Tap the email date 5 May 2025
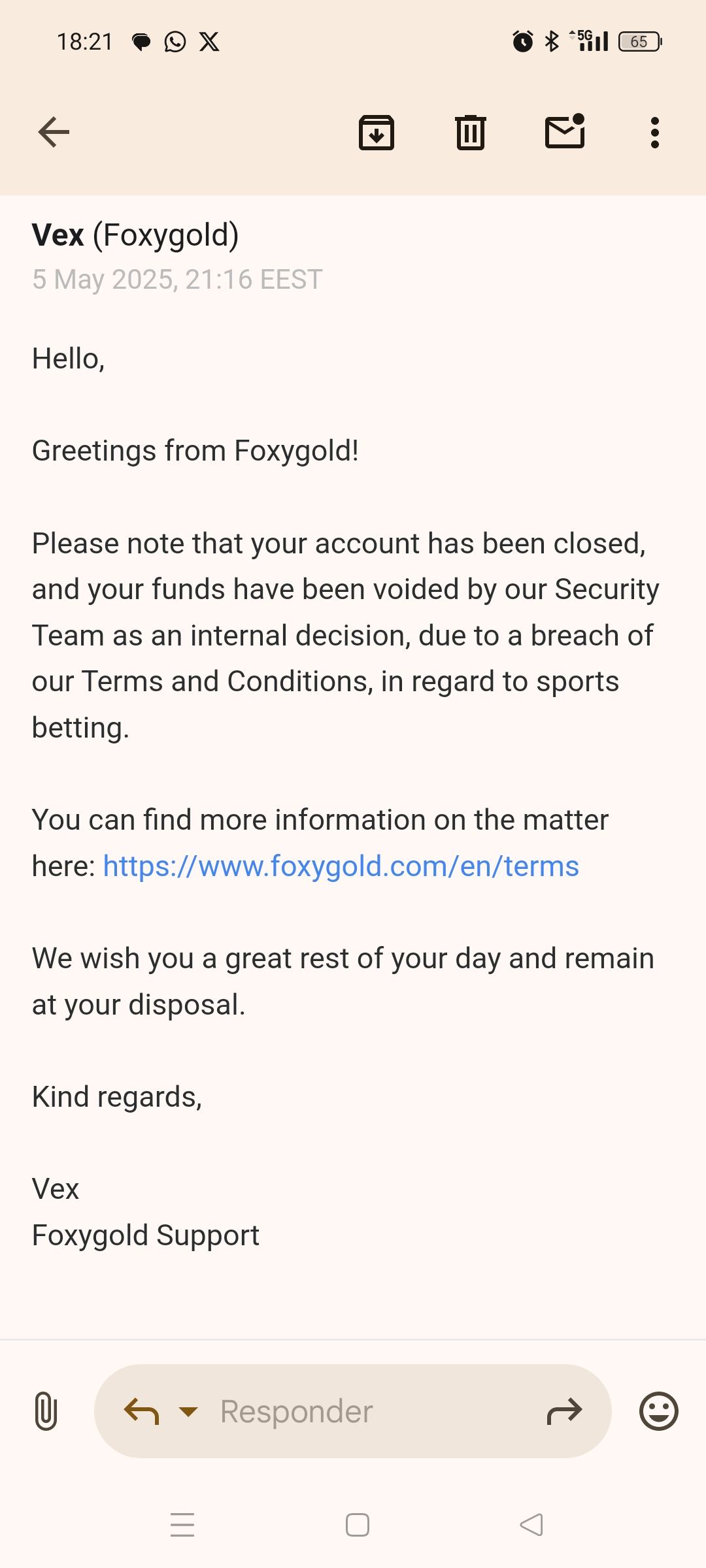 [177, 280]
